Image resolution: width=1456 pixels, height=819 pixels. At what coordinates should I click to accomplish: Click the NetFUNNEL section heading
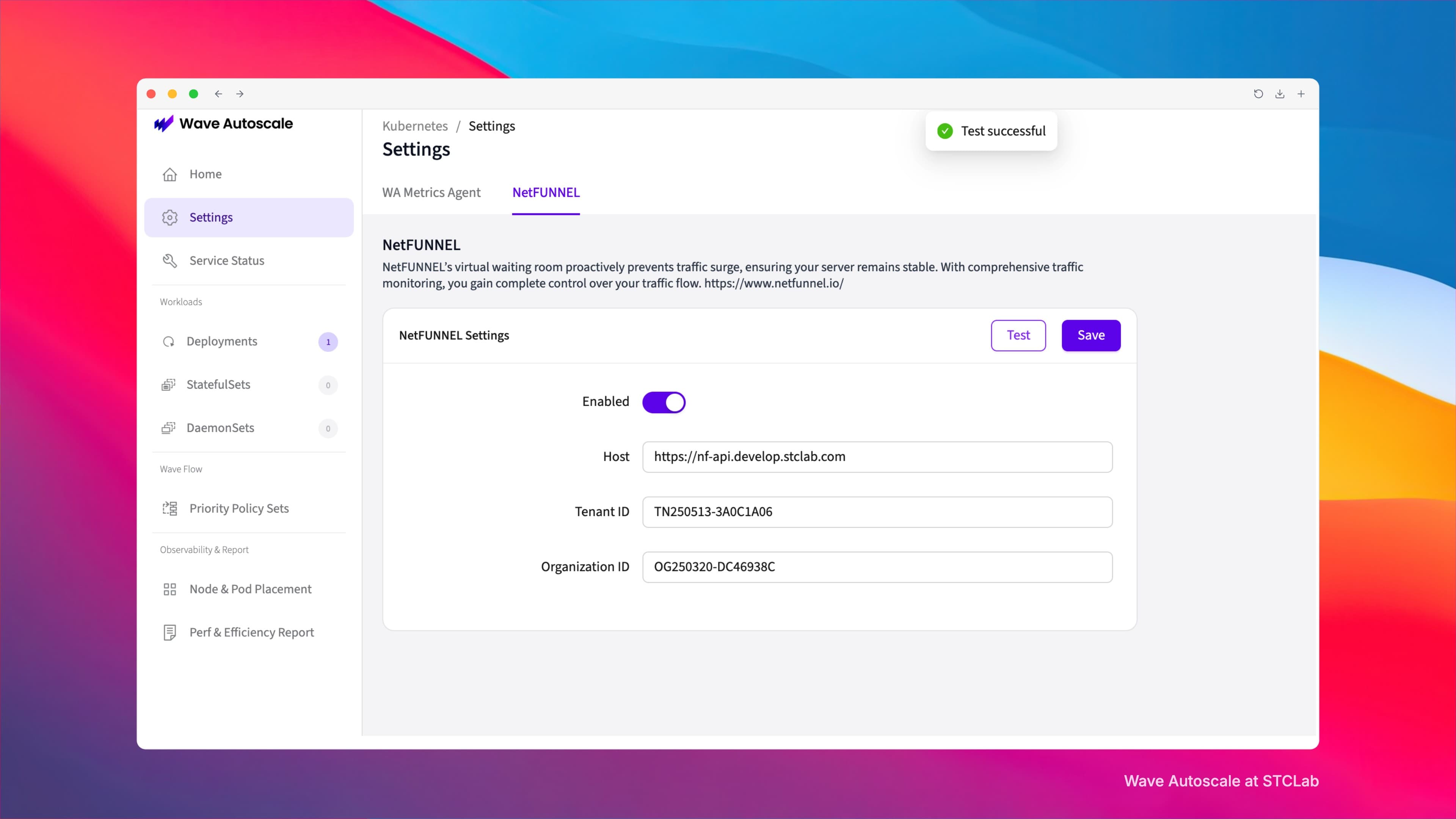click(421, 245)
